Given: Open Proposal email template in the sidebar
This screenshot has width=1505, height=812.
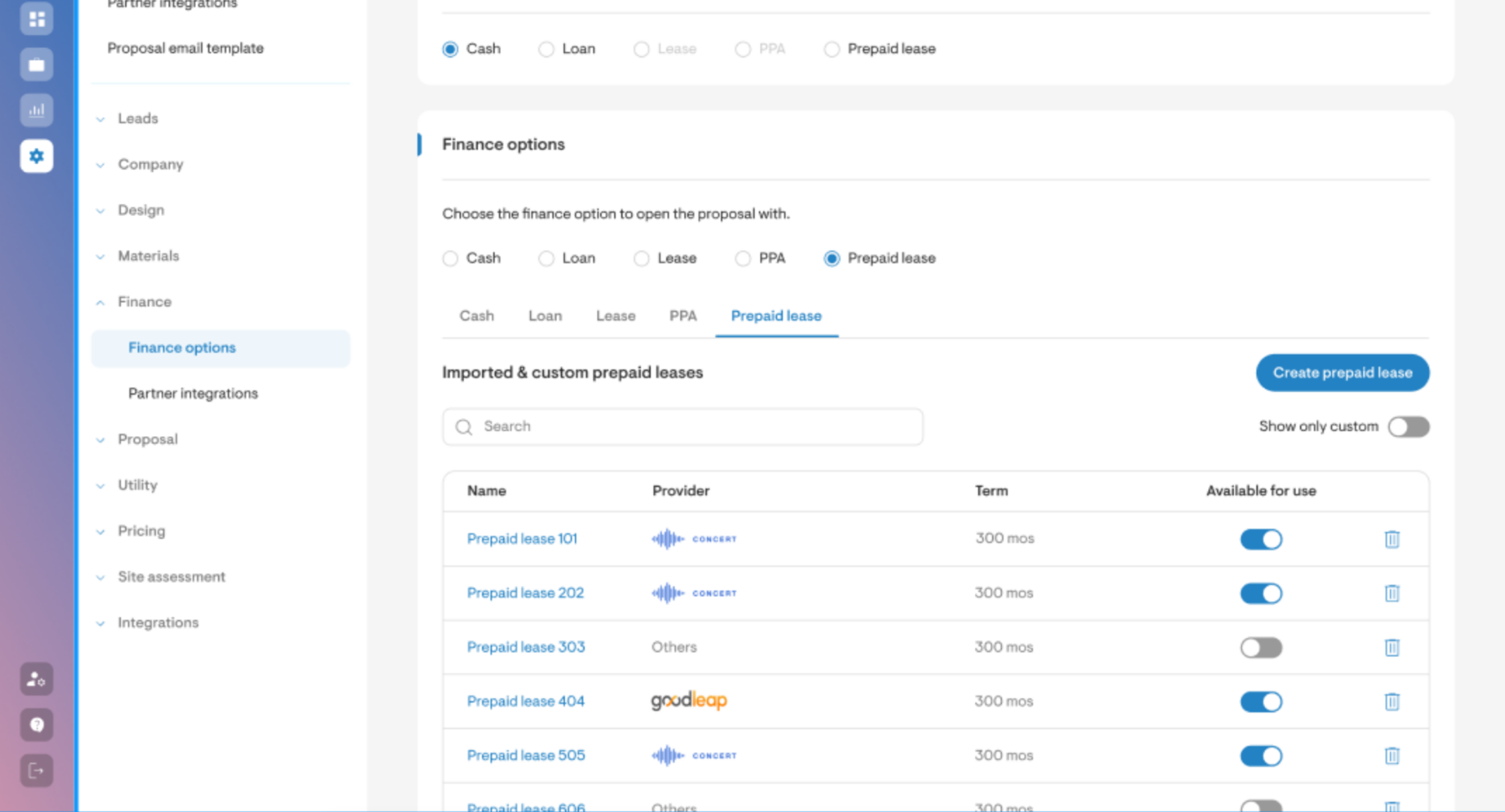Looking at the screenshot, I should click(x=185, y=48).
